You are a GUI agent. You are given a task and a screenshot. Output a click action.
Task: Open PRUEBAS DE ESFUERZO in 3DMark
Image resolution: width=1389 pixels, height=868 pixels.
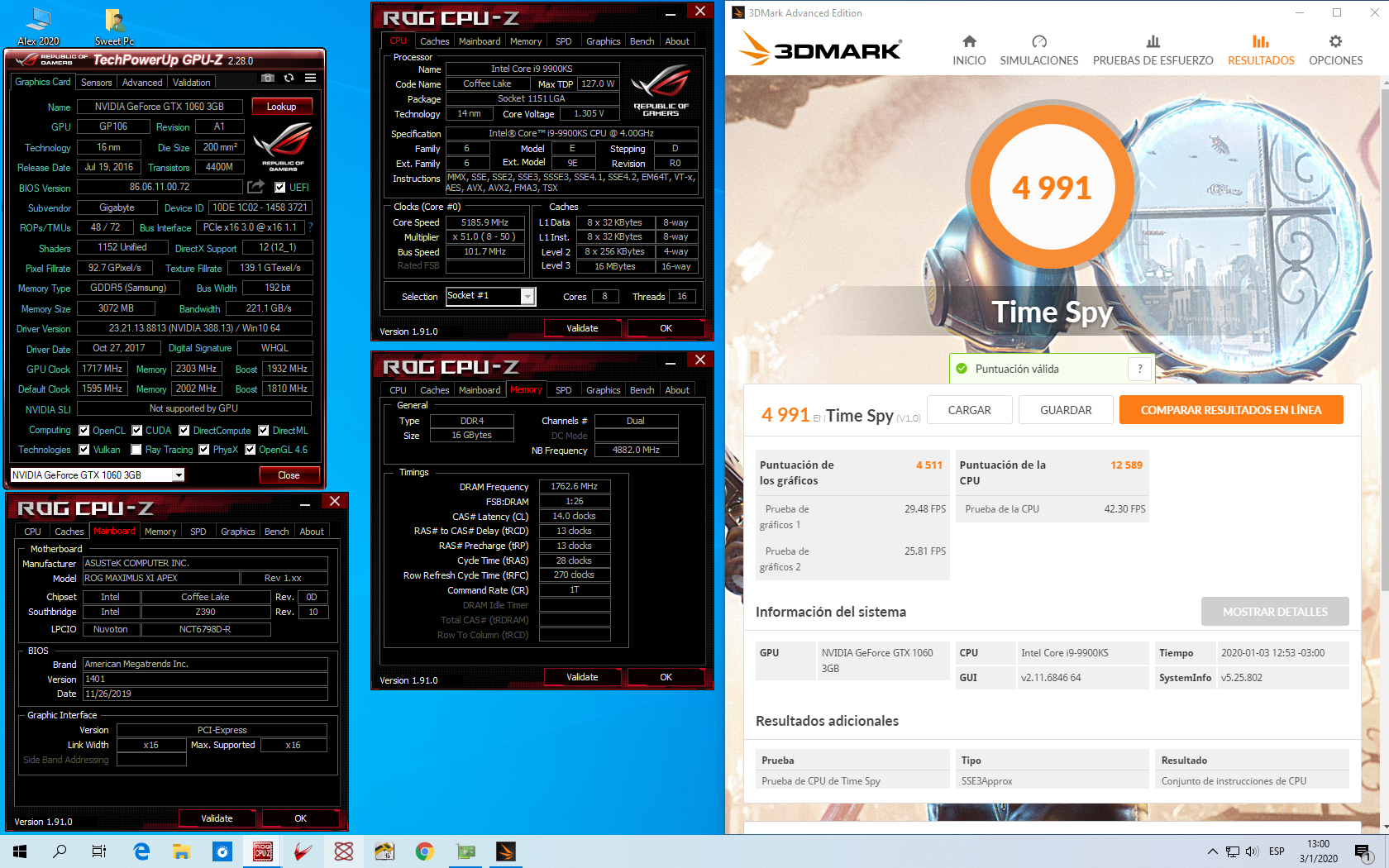click(1153, 50)
